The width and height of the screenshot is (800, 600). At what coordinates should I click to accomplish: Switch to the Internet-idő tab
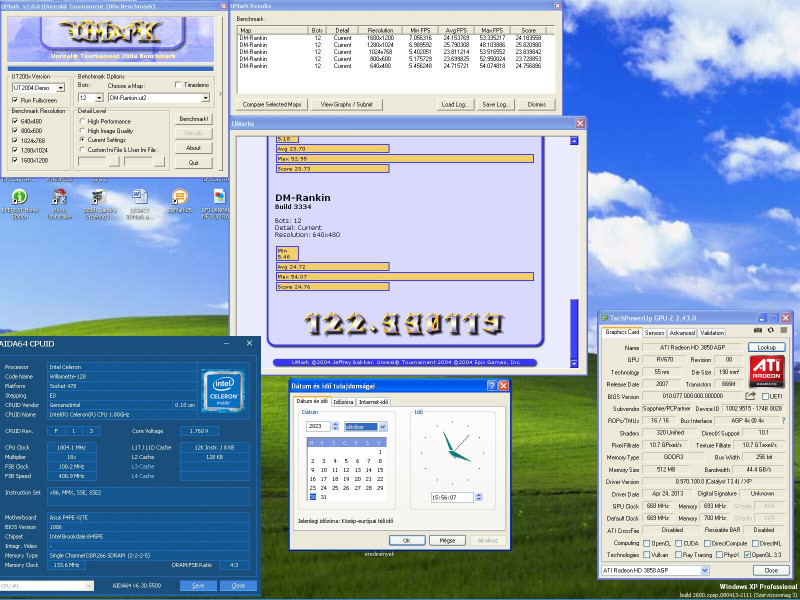[374, 402]
